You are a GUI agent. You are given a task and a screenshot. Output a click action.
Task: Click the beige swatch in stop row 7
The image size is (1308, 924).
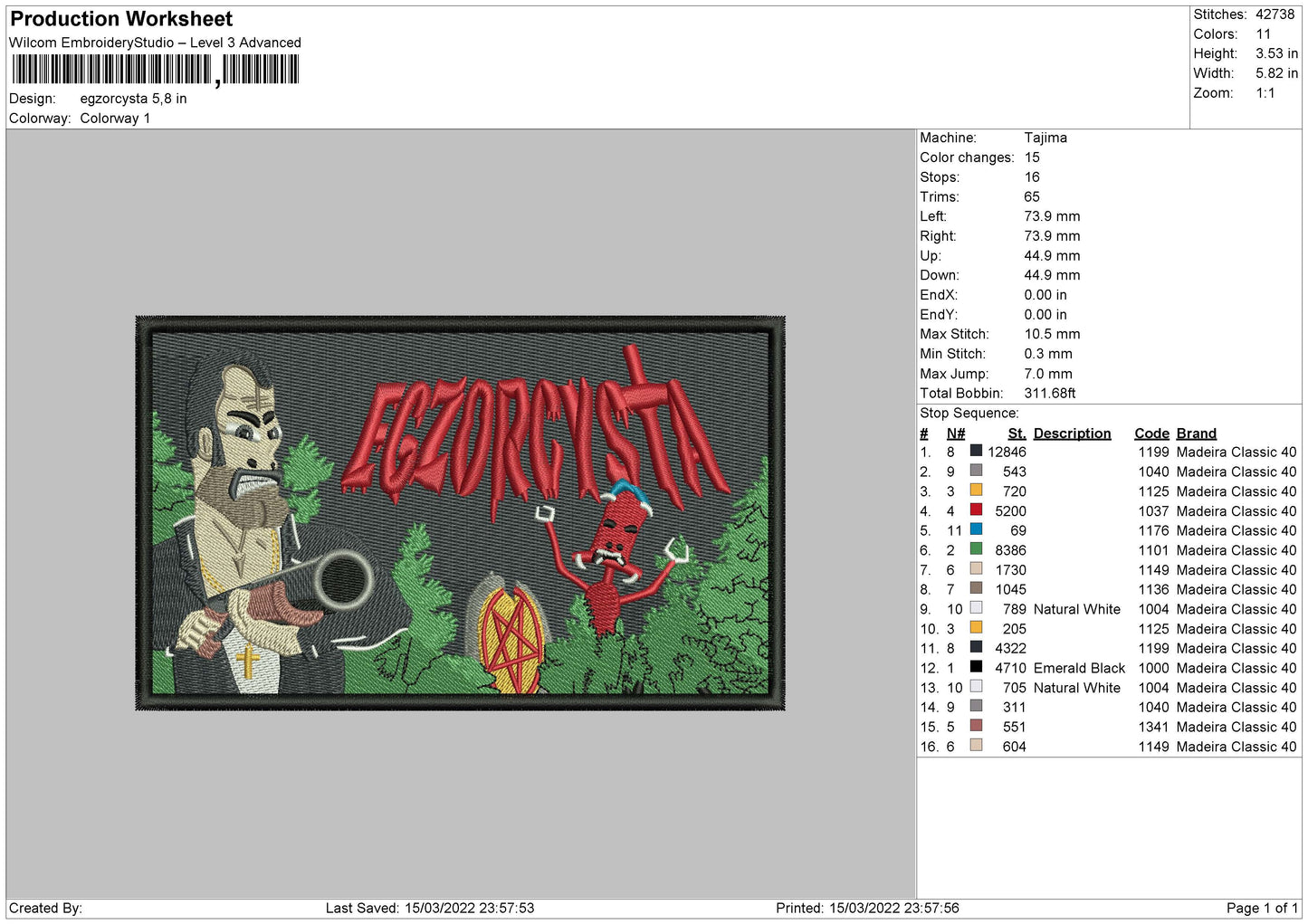pyautogui.click(x=976, y=569)
